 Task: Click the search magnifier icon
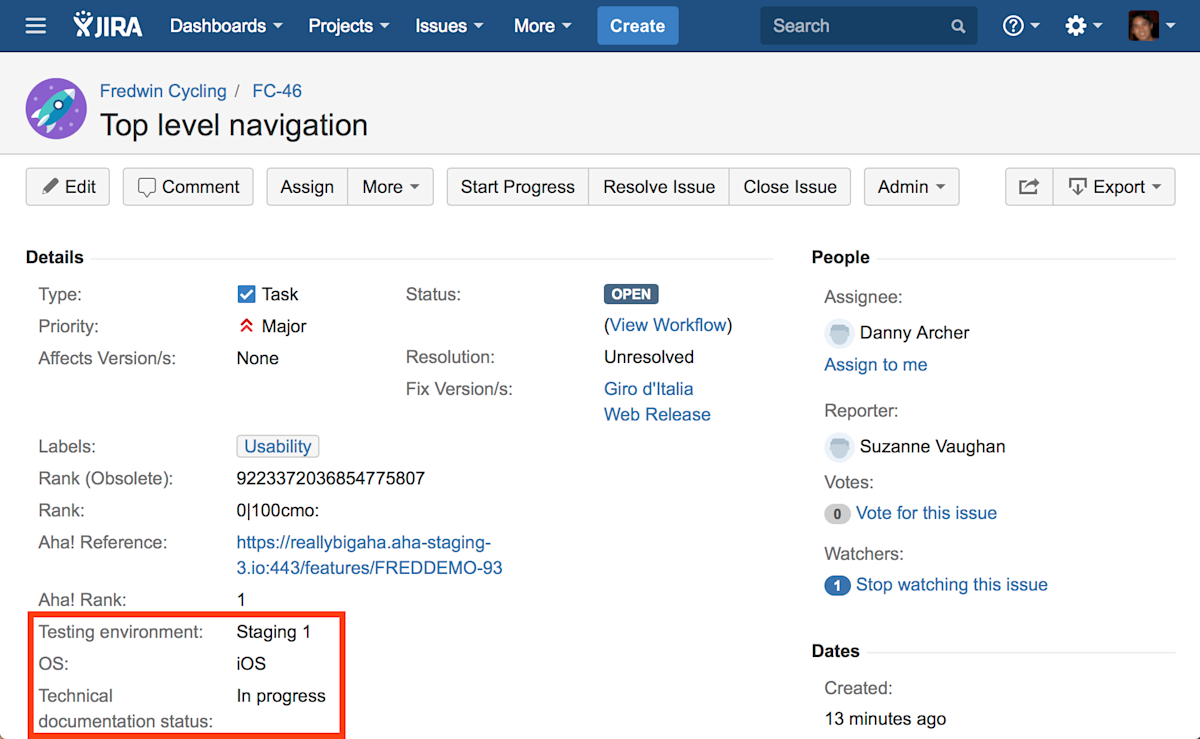click(x=958, y=27)
